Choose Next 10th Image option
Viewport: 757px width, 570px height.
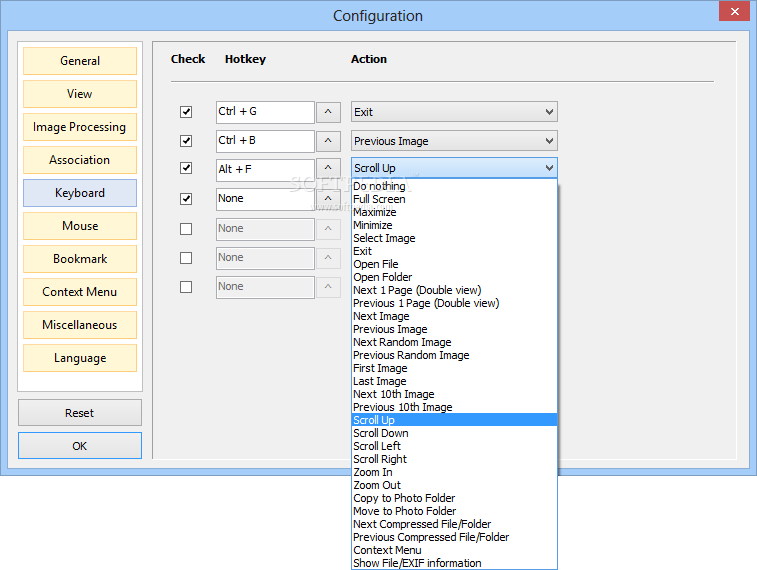(x=454, y=395)
